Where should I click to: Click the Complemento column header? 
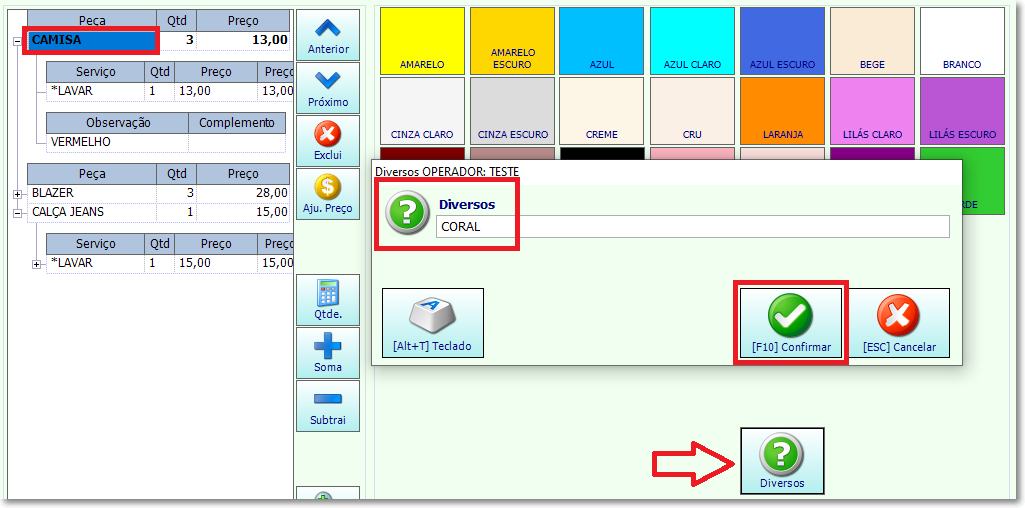[237, 122]
